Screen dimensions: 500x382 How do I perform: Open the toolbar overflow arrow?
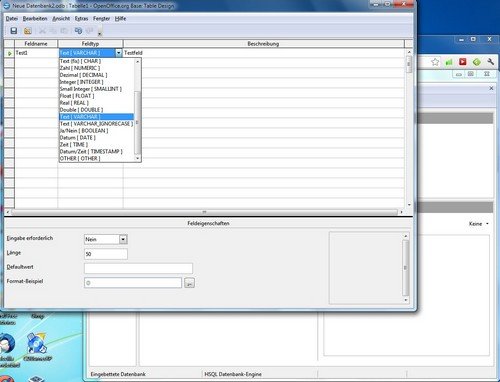coord(100,33)
